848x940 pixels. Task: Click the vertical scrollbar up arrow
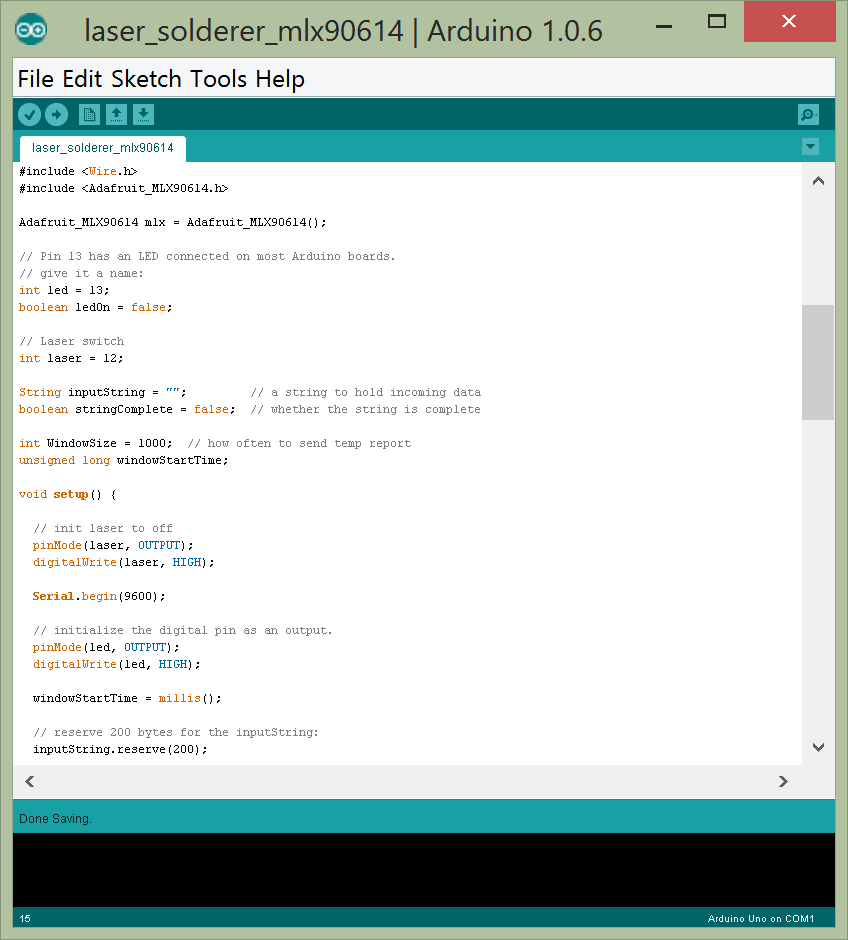pos(818,180)
